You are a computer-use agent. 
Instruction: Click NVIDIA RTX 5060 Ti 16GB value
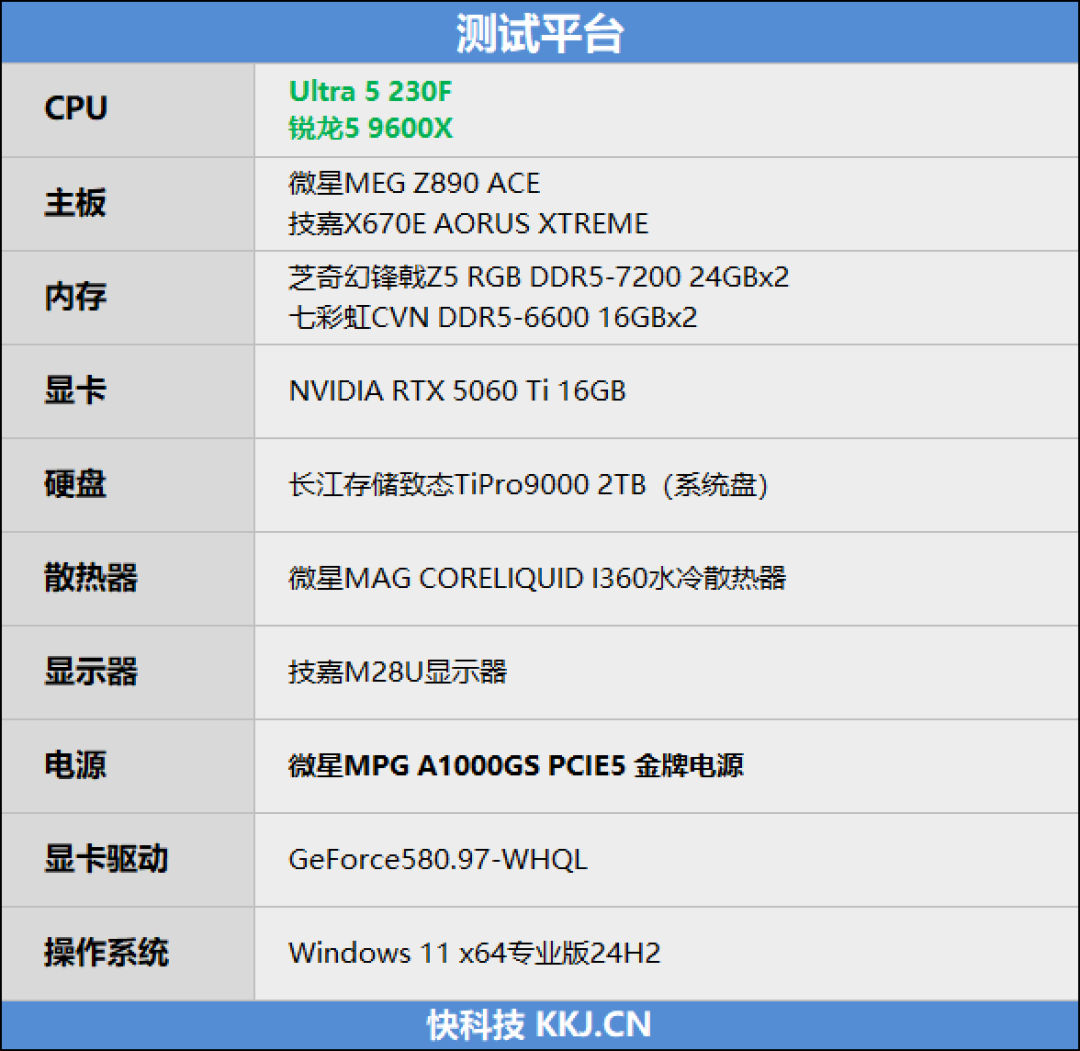[x=457, y=391]
